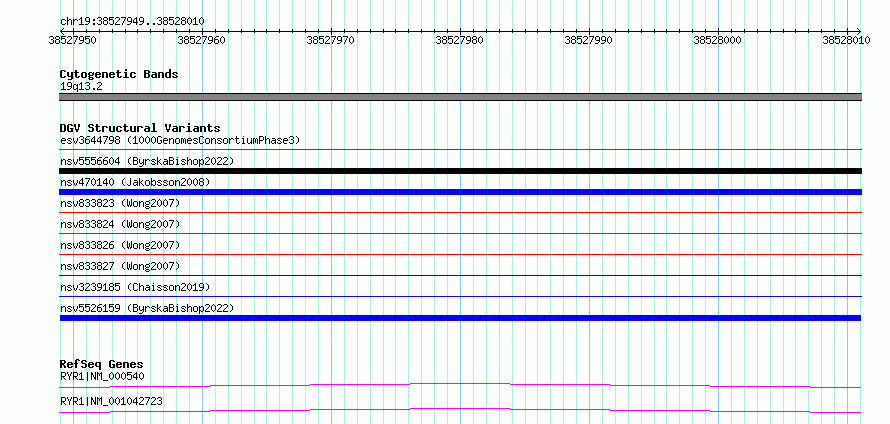The width and height of the screenshot is (890, 424).
Task: Click ruler position 38527960
Action: pyautogui.click(x=201, y=40)
